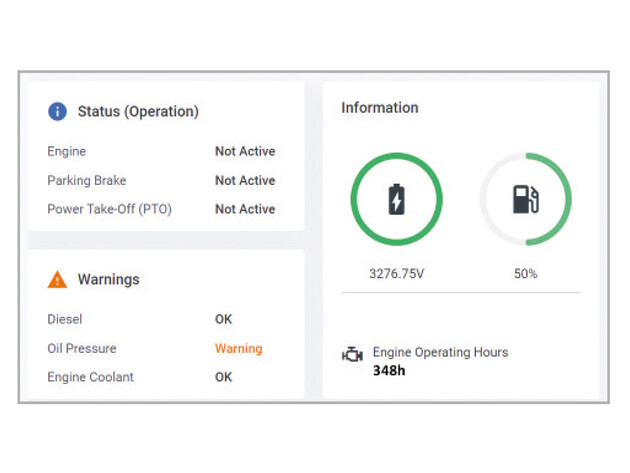The width and height of the screenshot is (630, 473).
Task: Select the Power Take-Off (PTO) label
Action: click(111, 209)
